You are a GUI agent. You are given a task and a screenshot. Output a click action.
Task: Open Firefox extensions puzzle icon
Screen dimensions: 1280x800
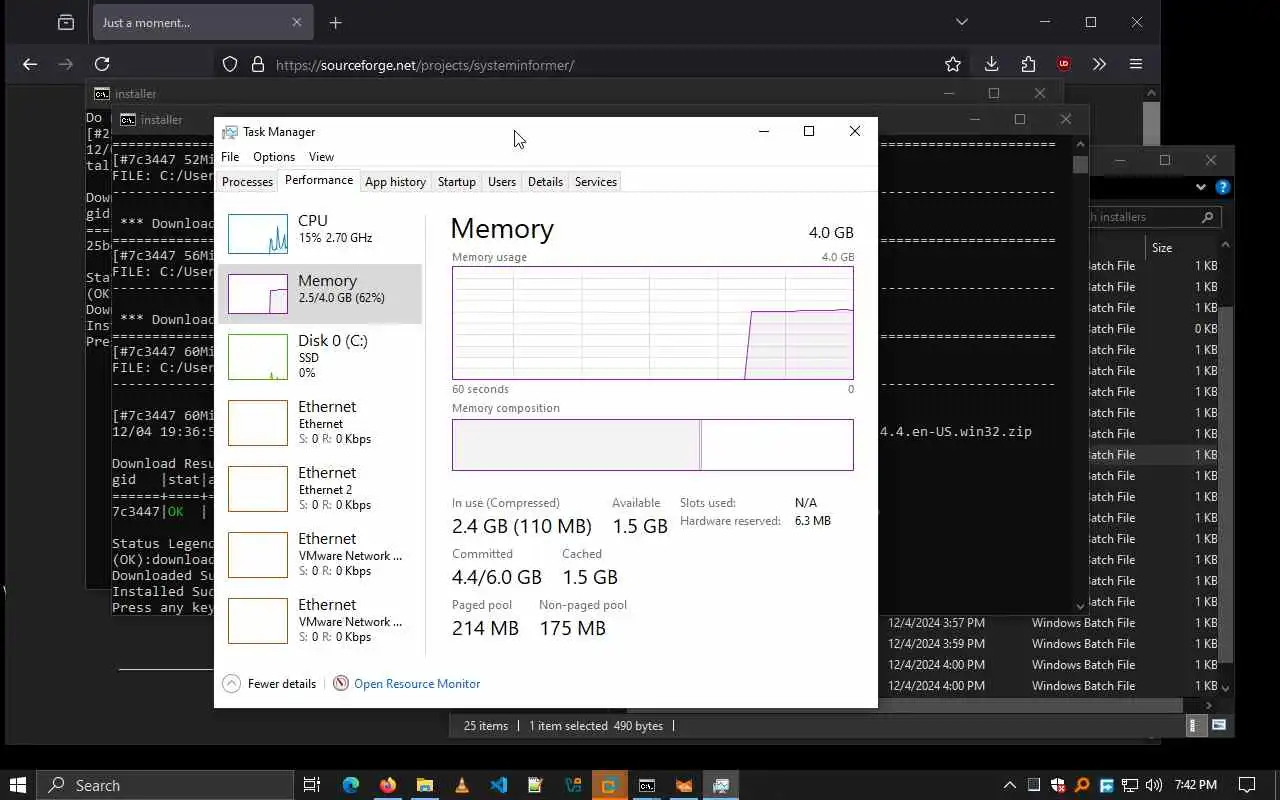tap(1028, 64)
